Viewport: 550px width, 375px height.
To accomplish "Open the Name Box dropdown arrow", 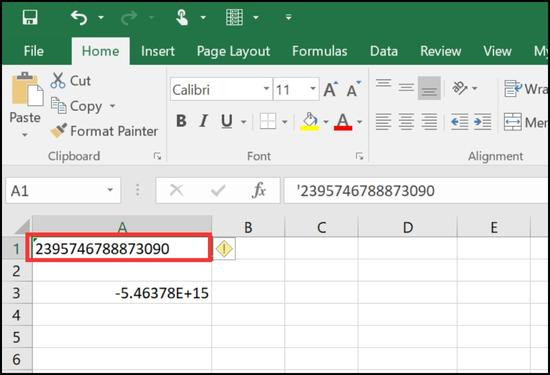I will [110, 190].
